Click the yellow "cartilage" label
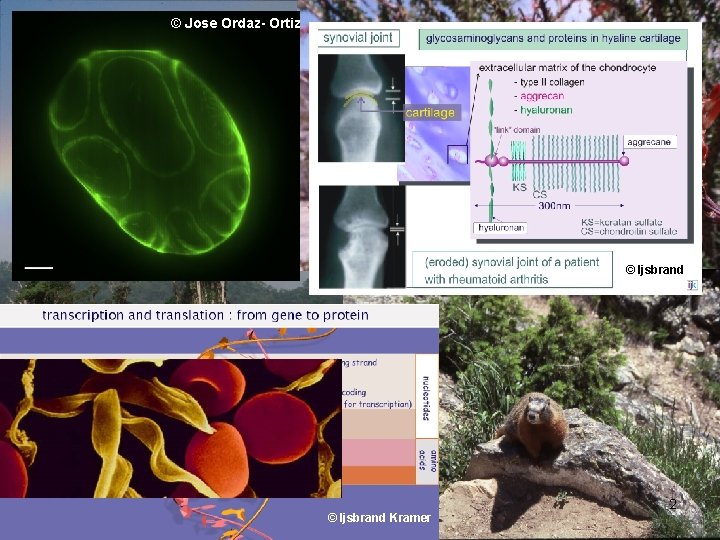 coord(430,113)
